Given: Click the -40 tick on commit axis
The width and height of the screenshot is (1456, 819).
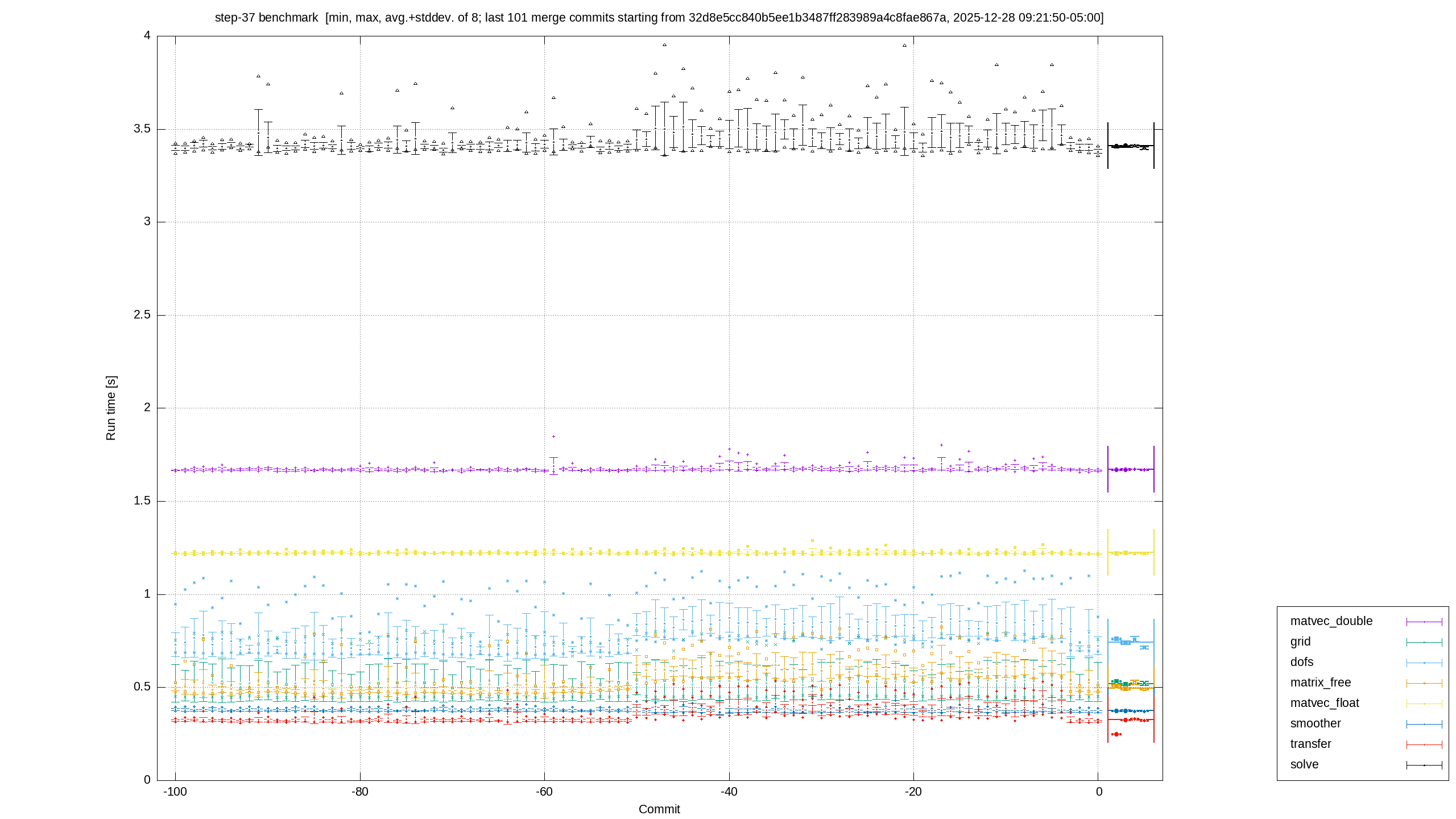Looking at the screenshot, I should 729,792.
